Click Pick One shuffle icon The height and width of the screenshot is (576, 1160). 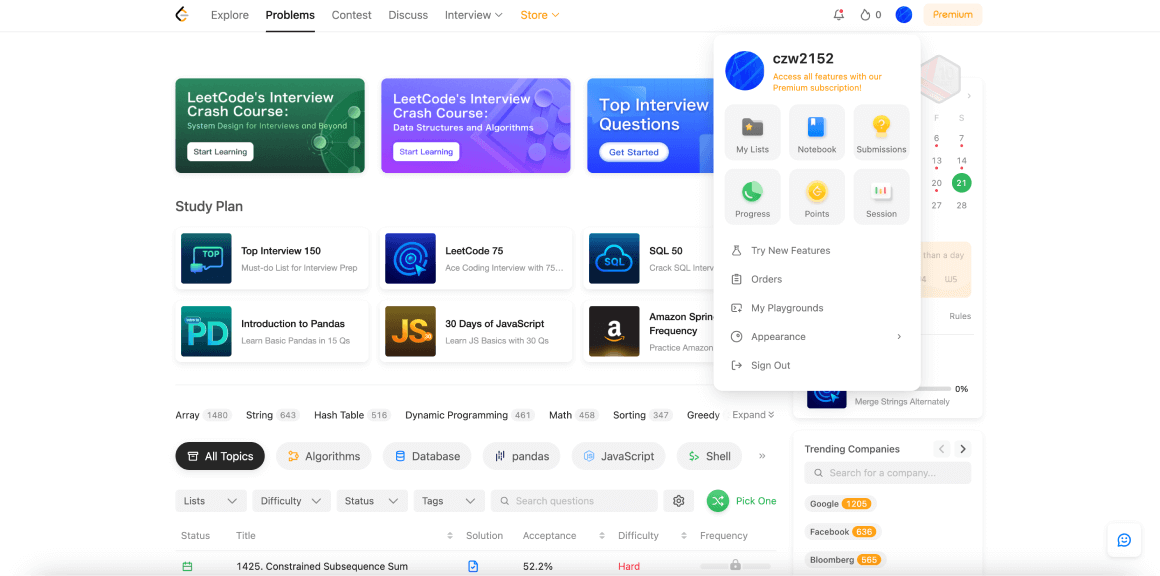click(x=718, y=501)
